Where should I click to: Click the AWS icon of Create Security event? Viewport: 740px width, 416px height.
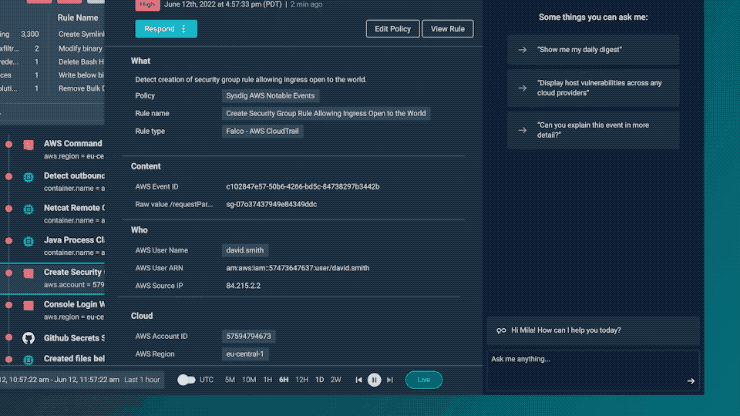tap(28, 273)
